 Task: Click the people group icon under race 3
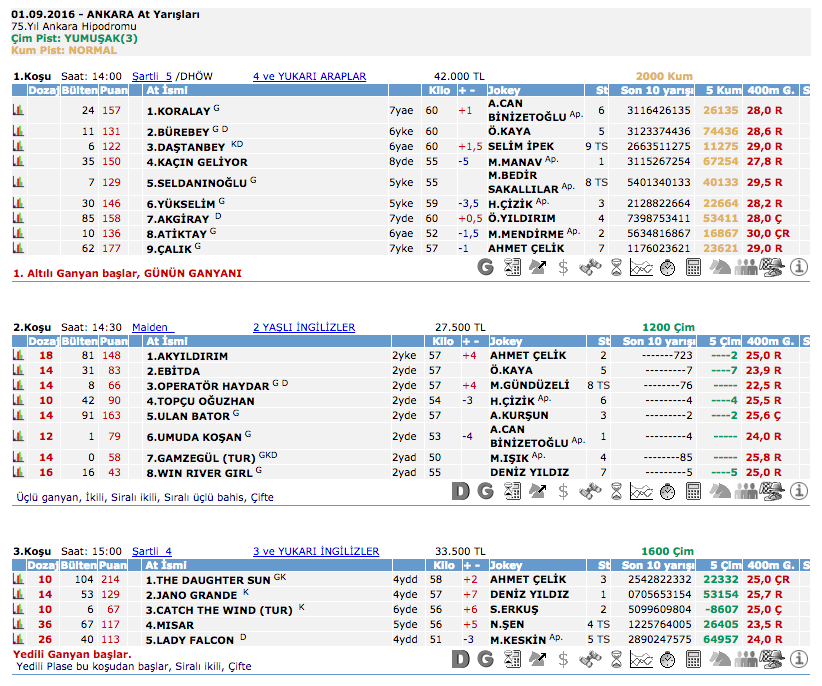[746, 659]
